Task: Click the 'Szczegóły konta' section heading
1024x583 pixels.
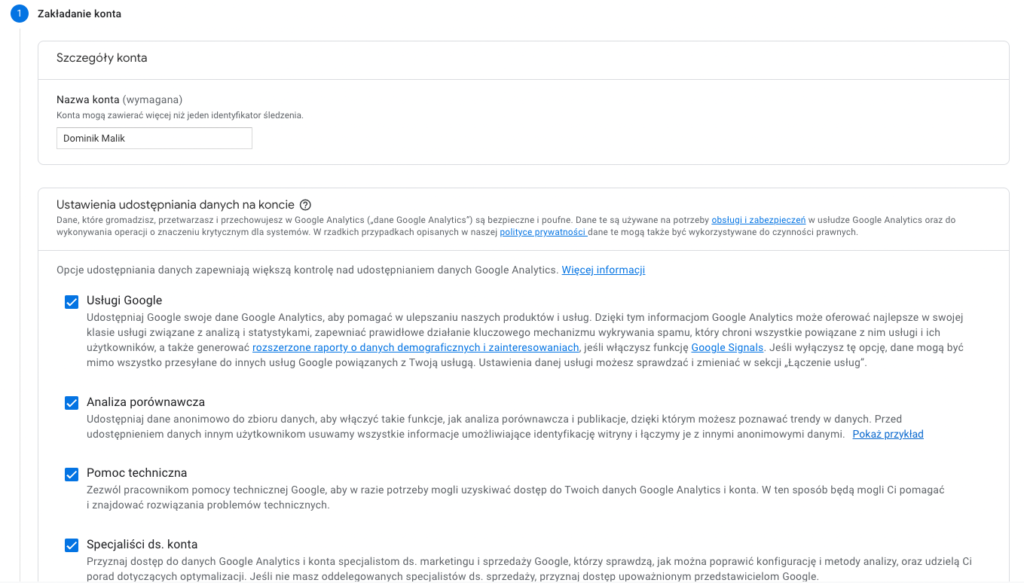Action: (x=101, y=58)
